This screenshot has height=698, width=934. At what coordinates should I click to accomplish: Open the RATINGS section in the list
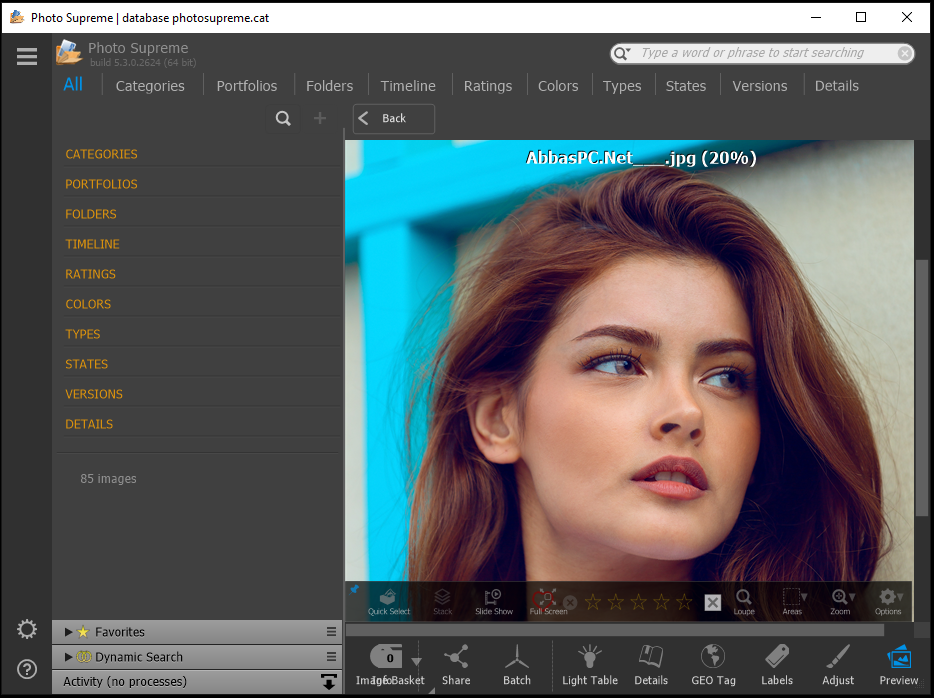(x=91, y=274)
